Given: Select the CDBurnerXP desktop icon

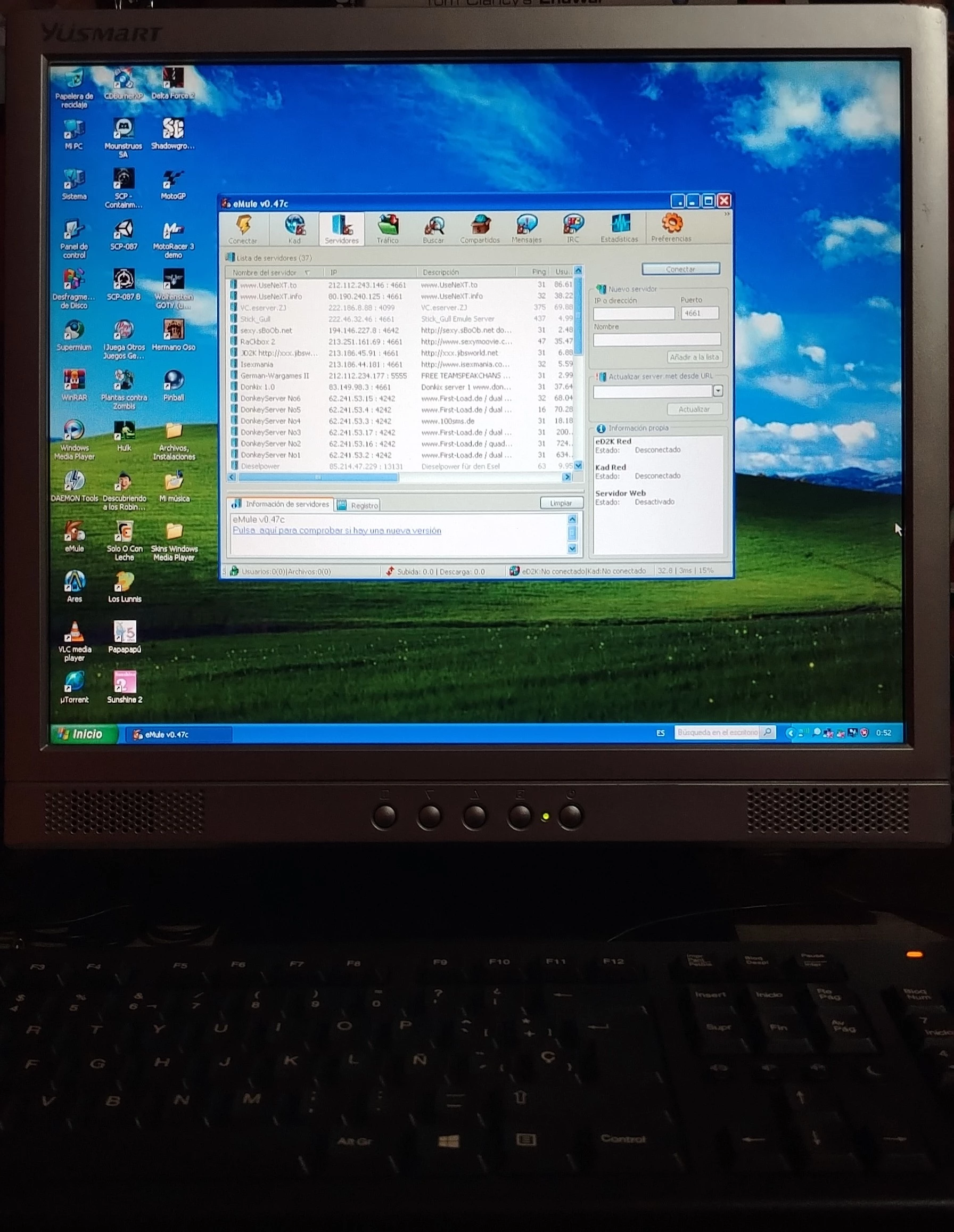Looking at the screenshot, I should 124,84.
